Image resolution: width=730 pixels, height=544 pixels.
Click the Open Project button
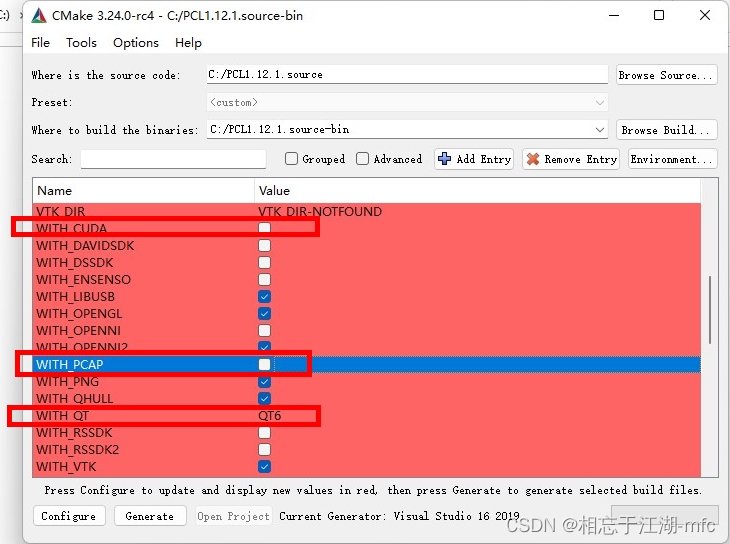click(x=233, y=516)
